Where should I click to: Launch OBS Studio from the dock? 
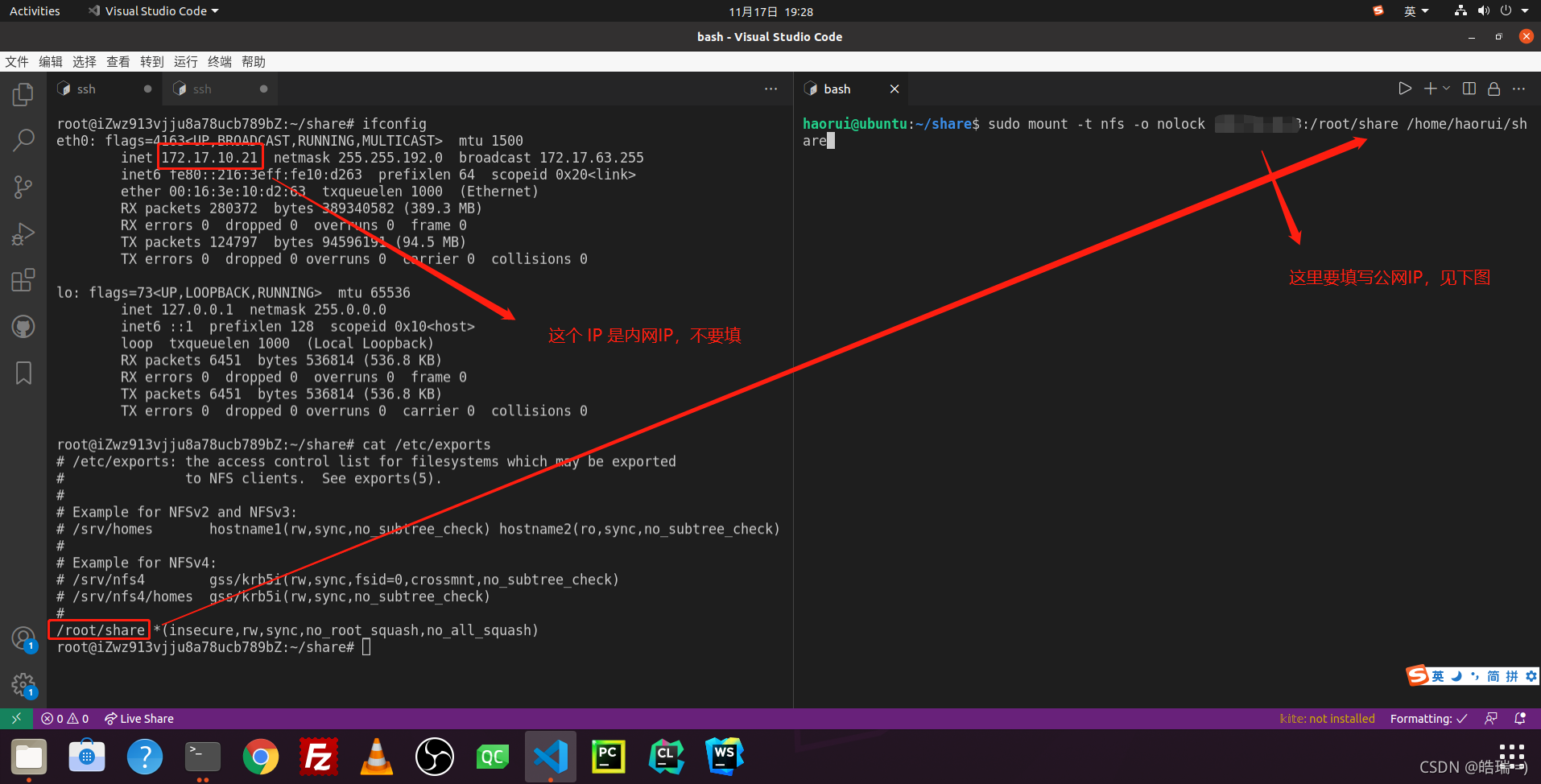point(435,757)
